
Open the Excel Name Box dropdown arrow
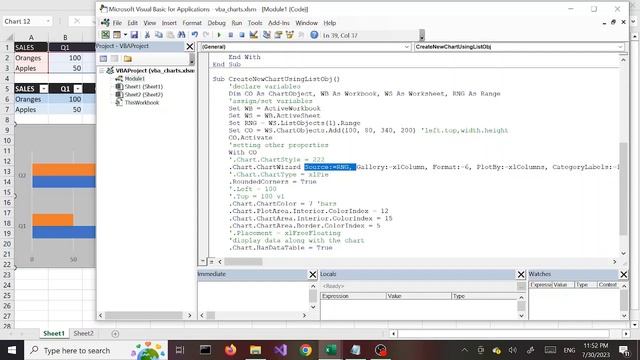click(x=48, y=21)
